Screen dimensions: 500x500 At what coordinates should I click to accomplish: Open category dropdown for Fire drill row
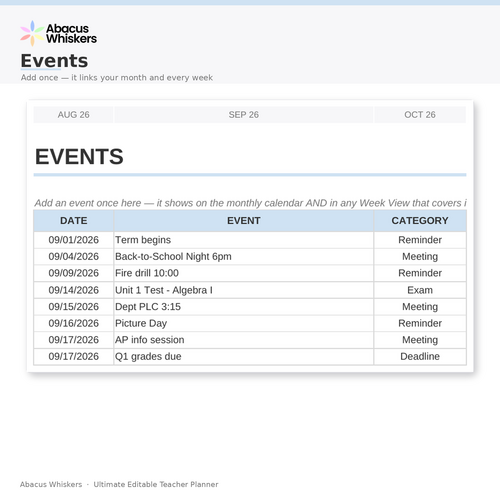click(420, 273)
